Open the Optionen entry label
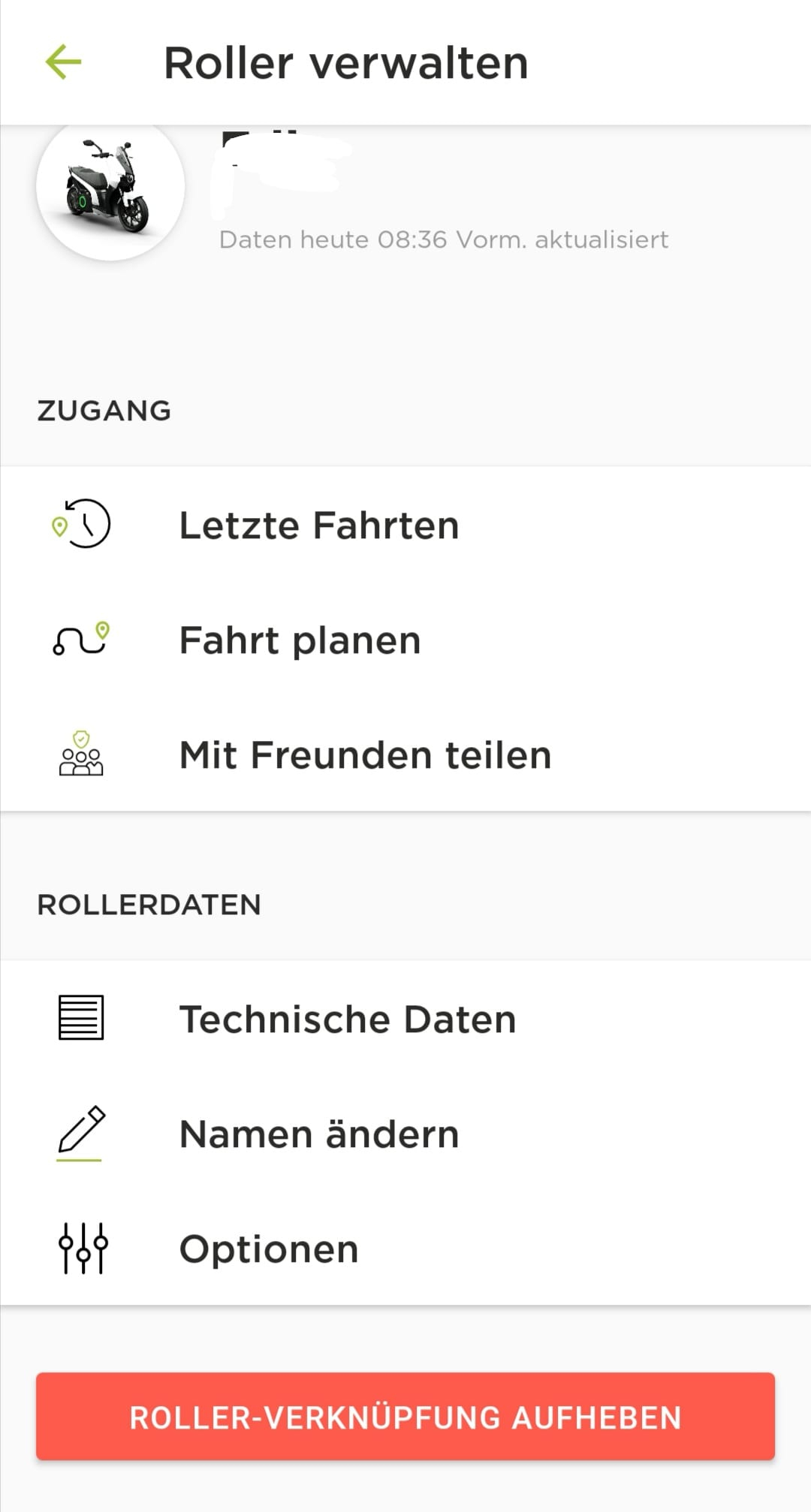811x1512 pixels. 269,1249
